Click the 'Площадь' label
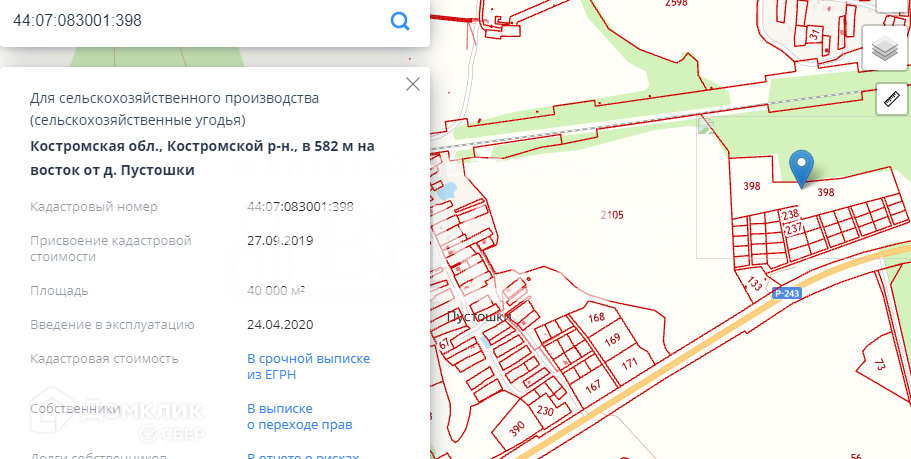911x459 pixels. tap(59, 291)
